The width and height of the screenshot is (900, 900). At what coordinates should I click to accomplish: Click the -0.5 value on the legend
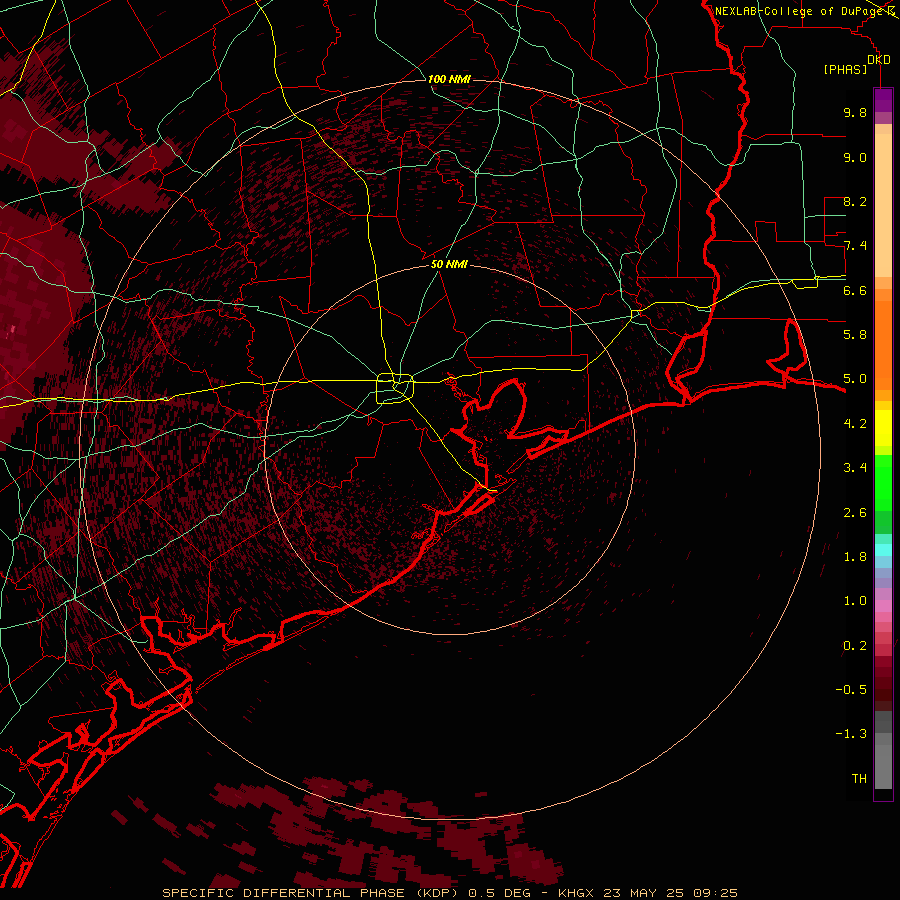(851, 690)
